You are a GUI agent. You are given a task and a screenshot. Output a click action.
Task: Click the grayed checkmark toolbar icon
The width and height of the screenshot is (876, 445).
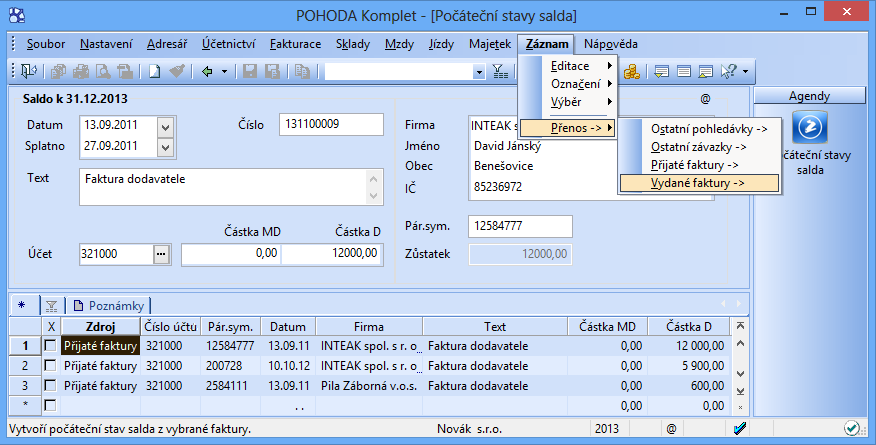pyautogui.click(x=177, y=71)
